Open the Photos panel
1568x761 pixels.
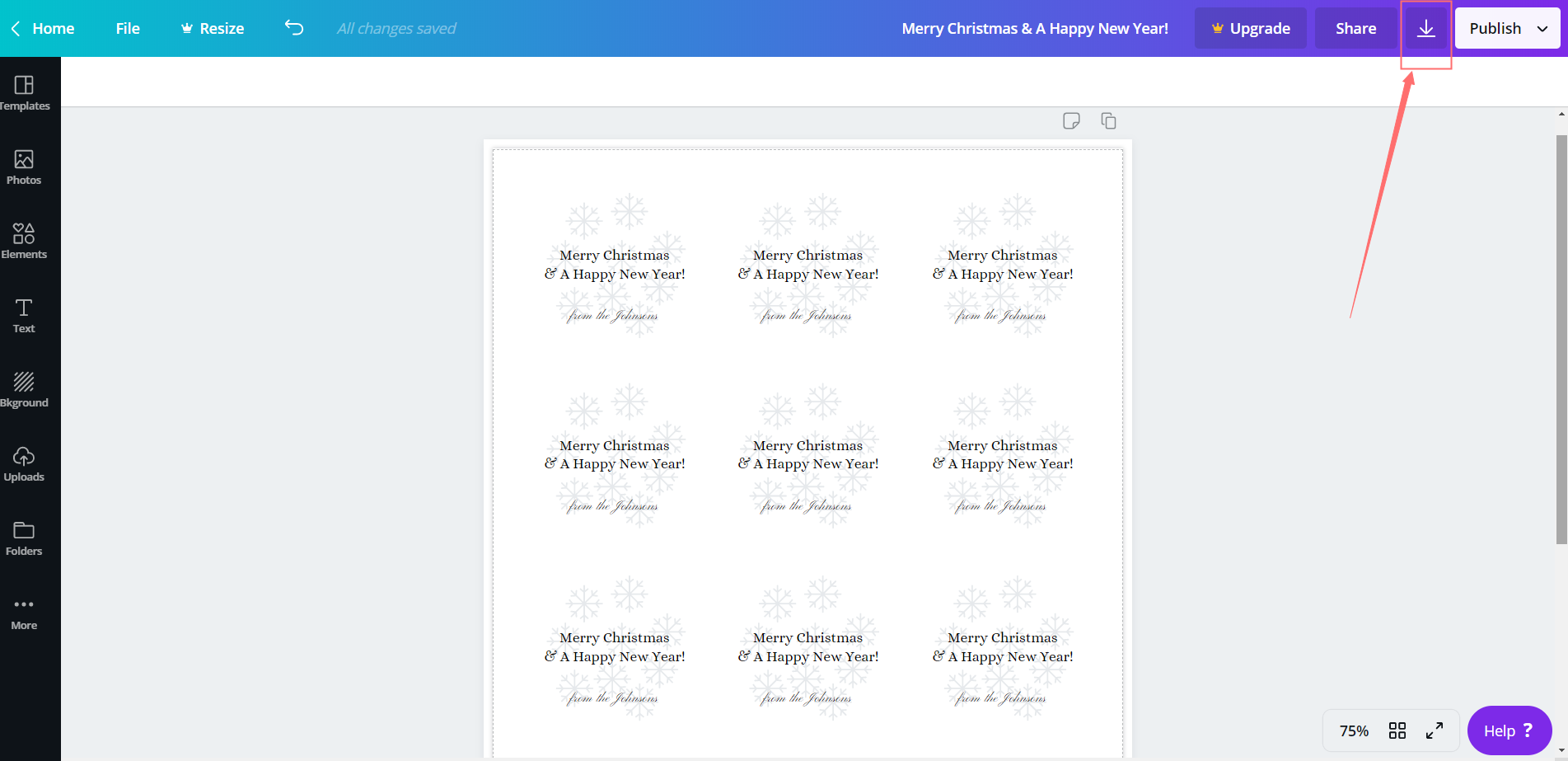point(25,165)
